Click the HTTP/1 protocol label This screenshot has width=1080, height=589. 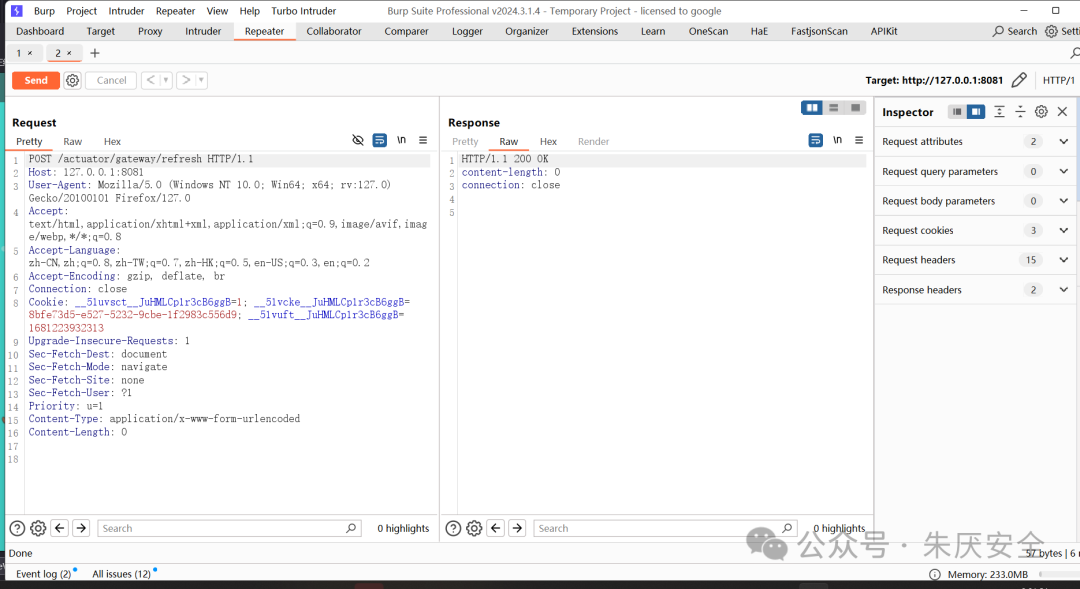pyautogui.click(x=1058, y=81)
